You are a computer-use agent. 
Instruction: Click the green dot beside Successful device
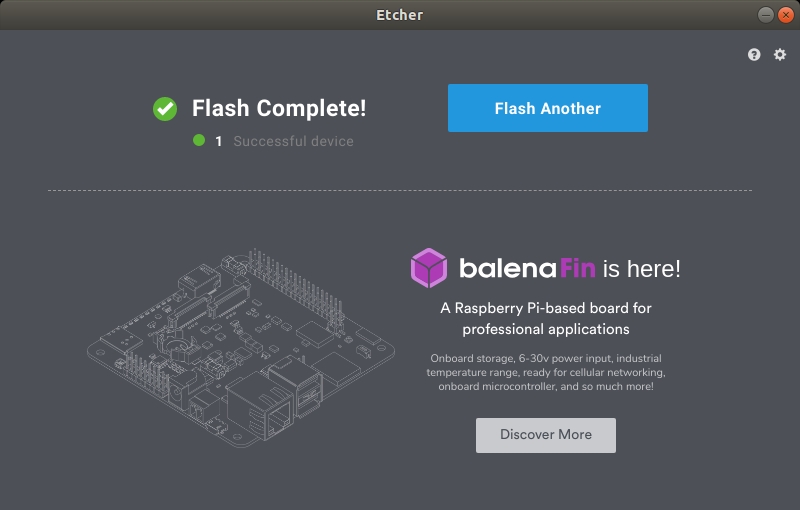pos(199,141)
